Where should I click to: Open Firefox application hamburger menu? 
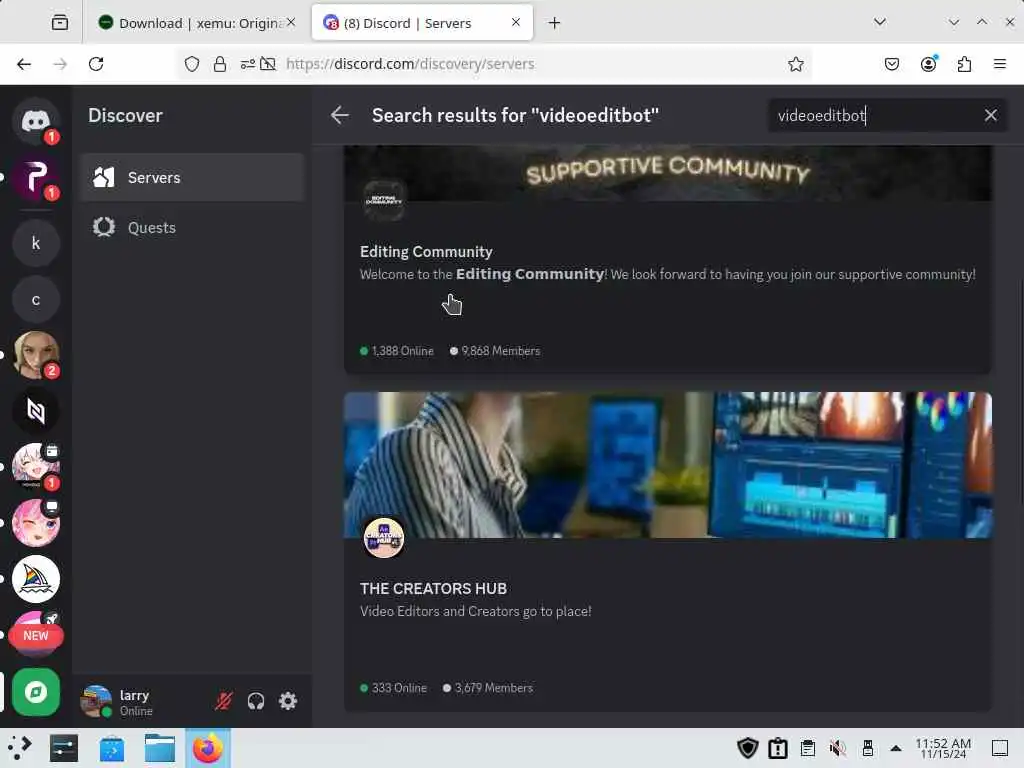[x=999, y=64]
